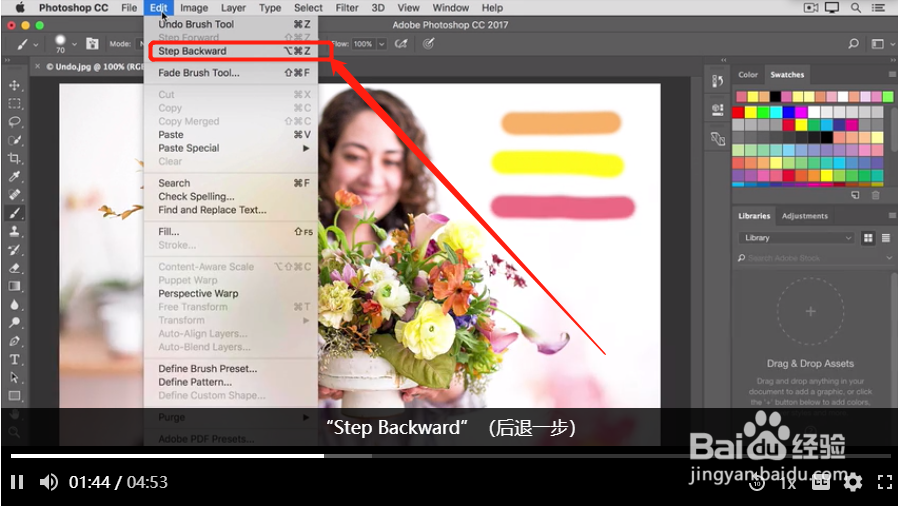Select the Rectangular Marquee tool
This screenshot has height=506, width=898.
pos(14,104)
